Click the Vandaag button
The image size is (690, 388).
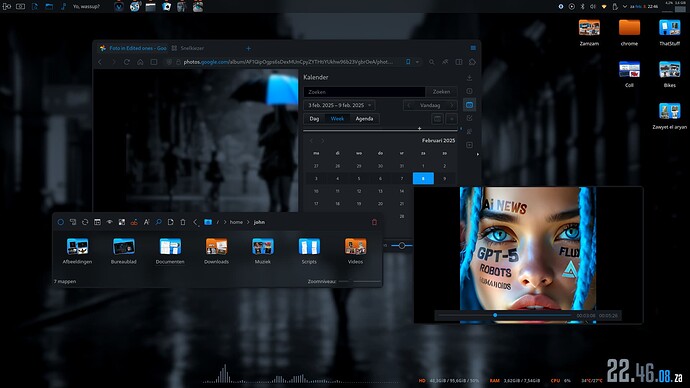[x=430, y=105]
